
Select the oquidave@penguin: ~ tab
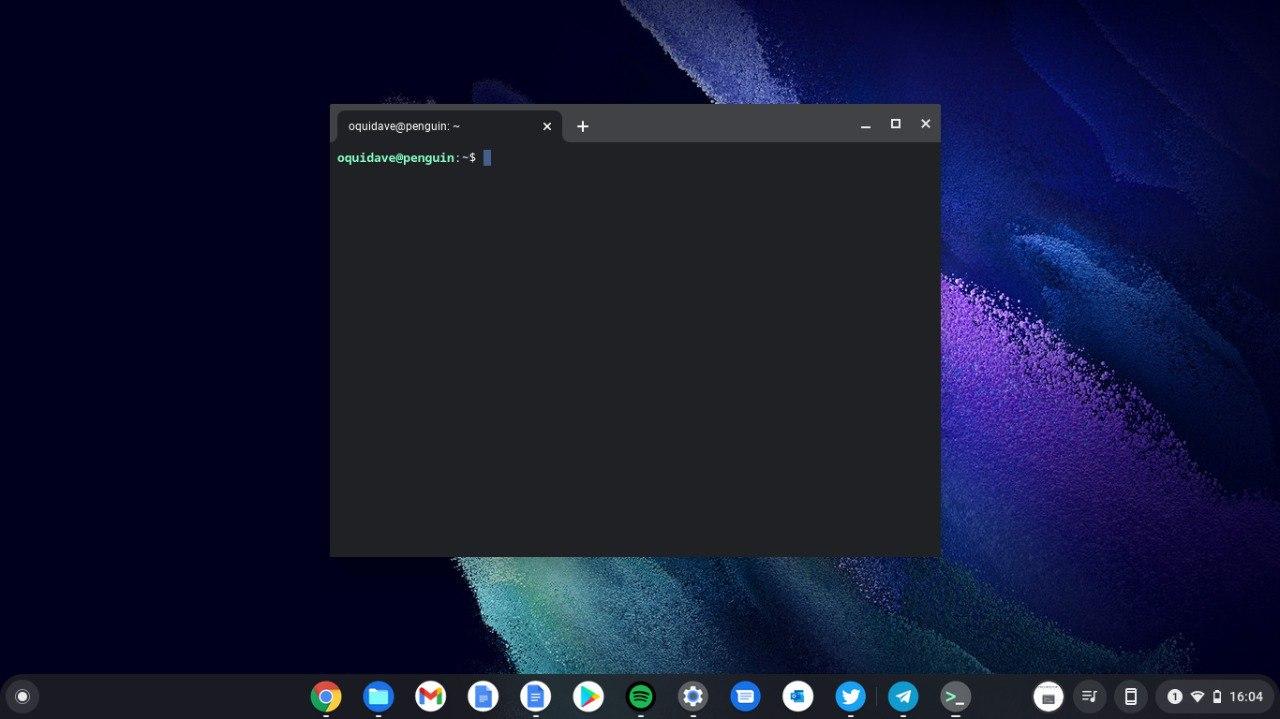coord(449,126)
